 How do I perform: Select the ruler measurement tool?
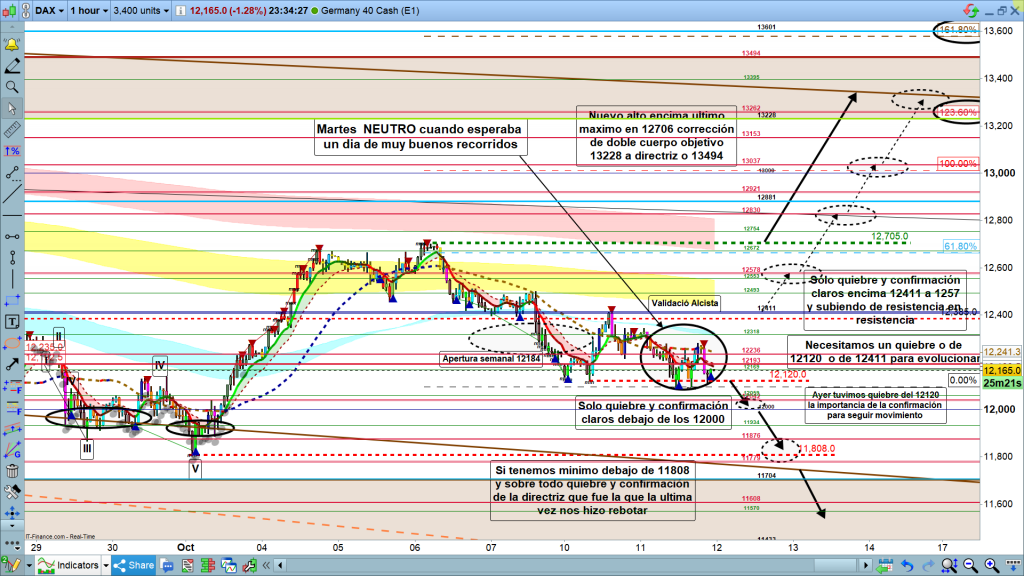coord(12,130)
